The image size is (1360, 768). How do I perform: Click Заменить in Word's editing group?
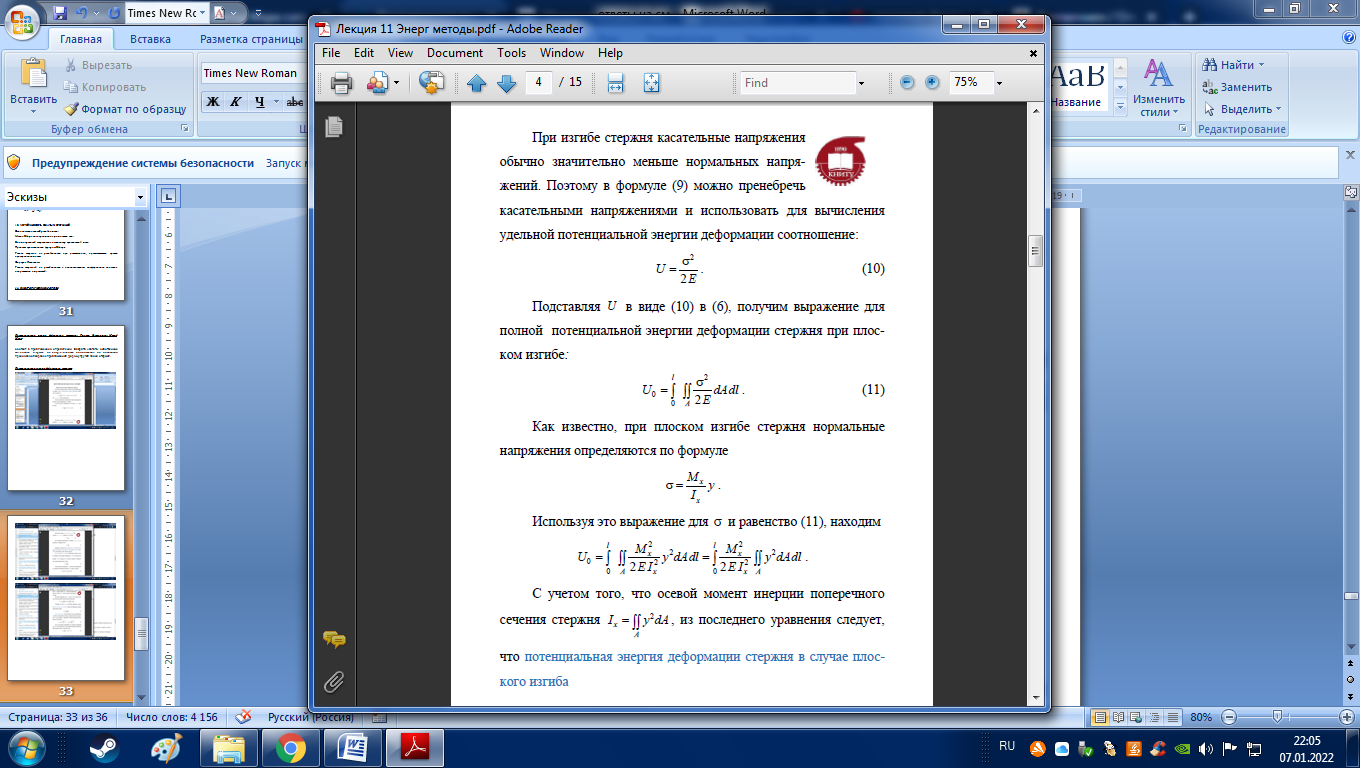point(1237,87)
